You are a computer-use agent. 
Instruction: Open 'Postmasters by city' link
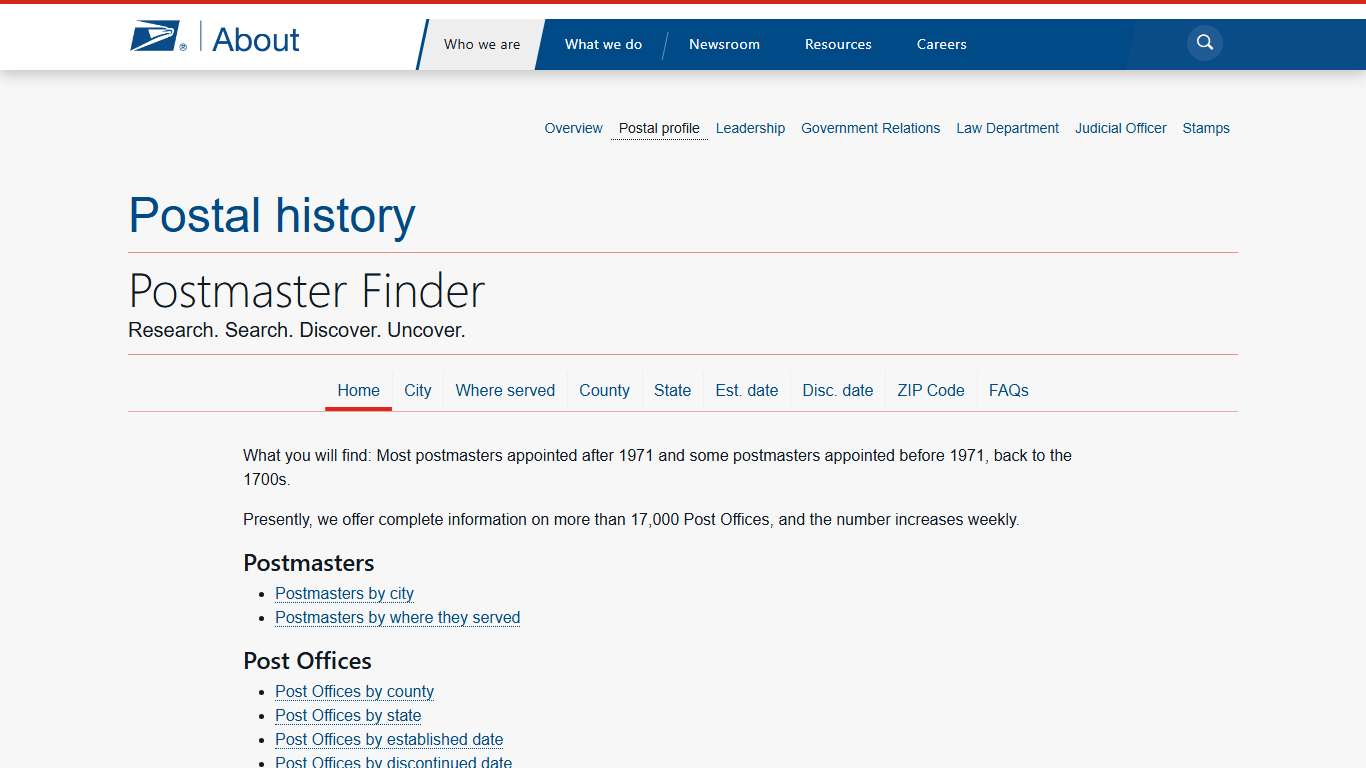pos(344,593)
